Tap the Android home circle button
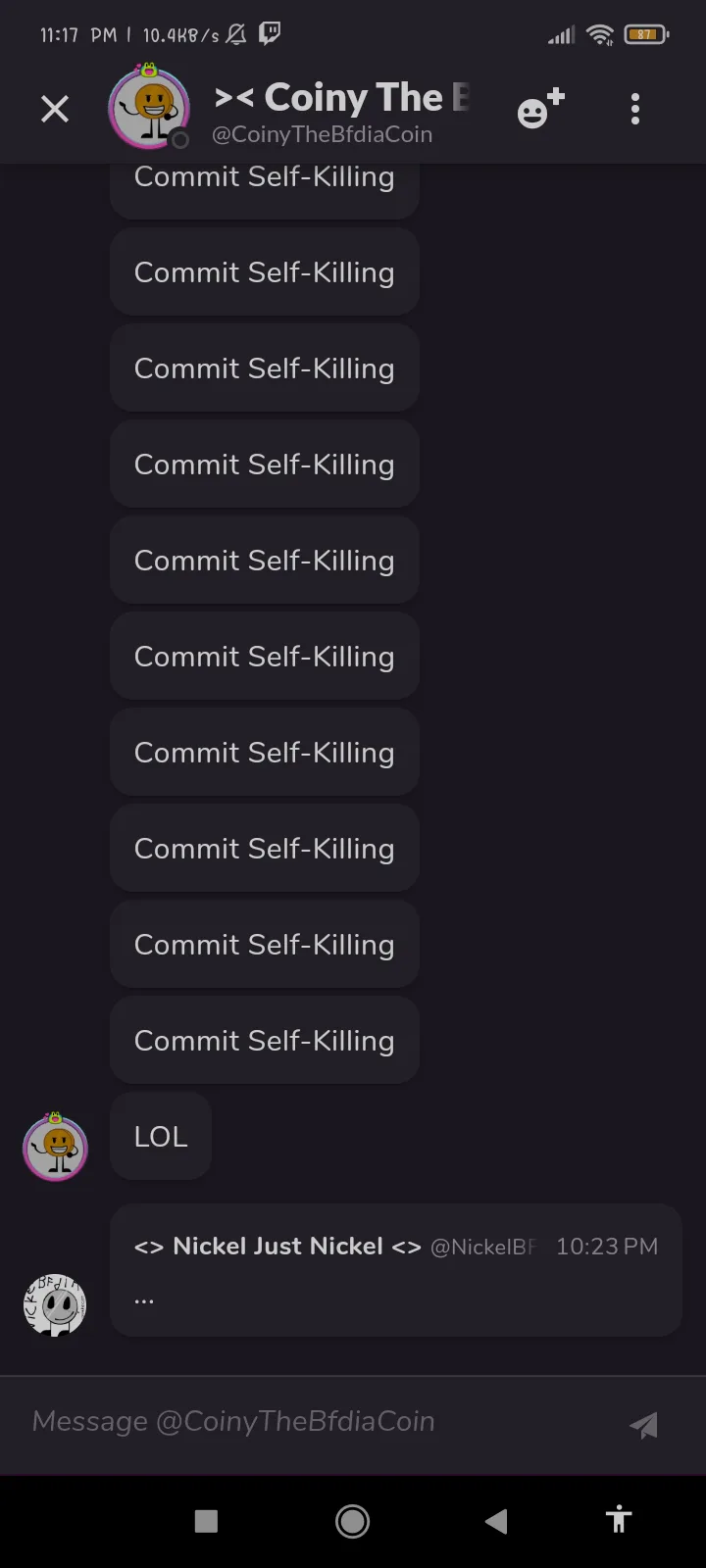The width and height of the screenshot is (706, 1568). (353, 1521)
